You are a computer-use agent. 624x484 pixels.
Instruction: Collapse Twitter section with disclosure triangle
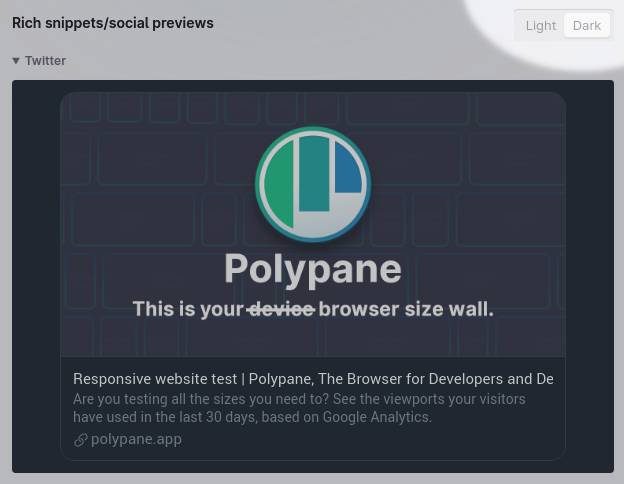tap(16, 60)
